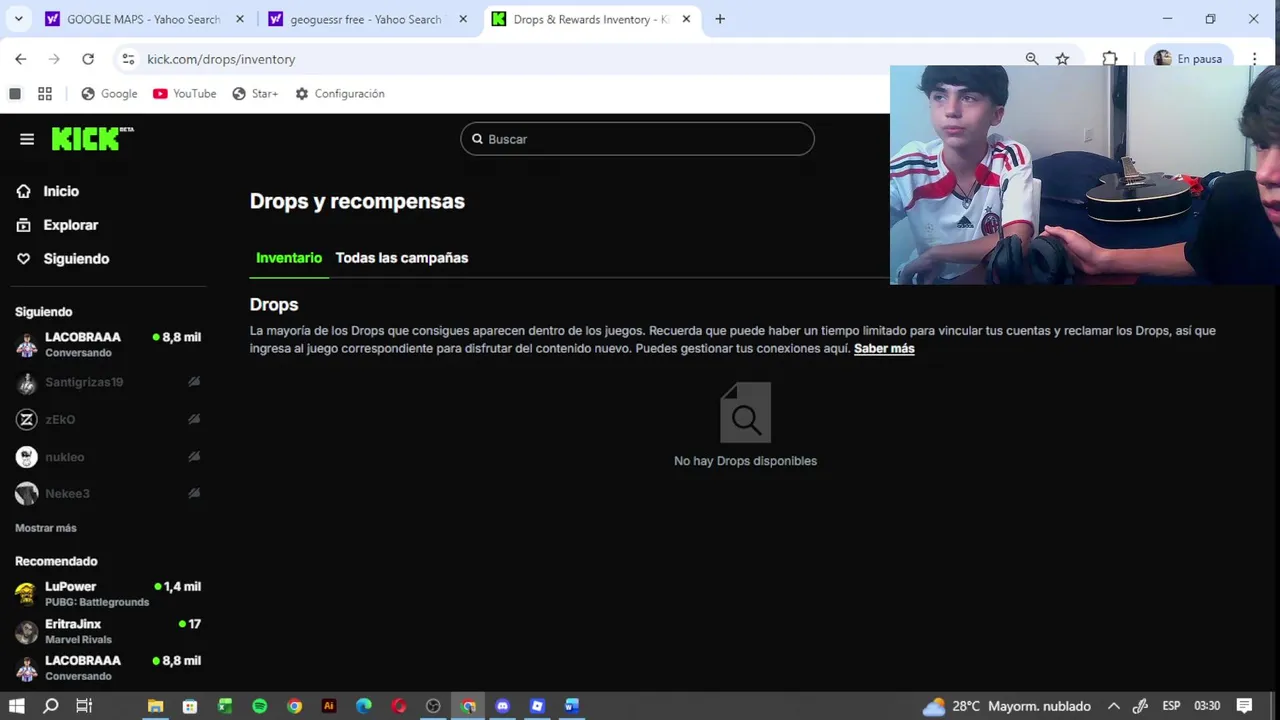Open zEkO channel in sidebar
1280x720 pixels.
pyautogui.click(x=108, y=419)
